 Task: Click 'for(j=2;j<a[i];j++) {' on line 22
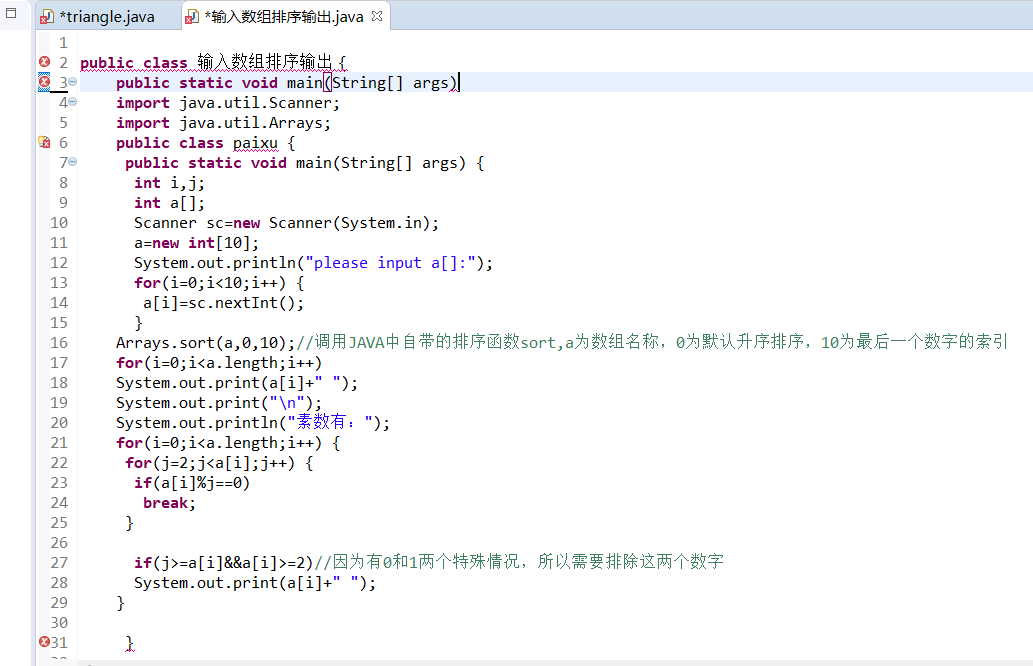[x=219, y=462]
